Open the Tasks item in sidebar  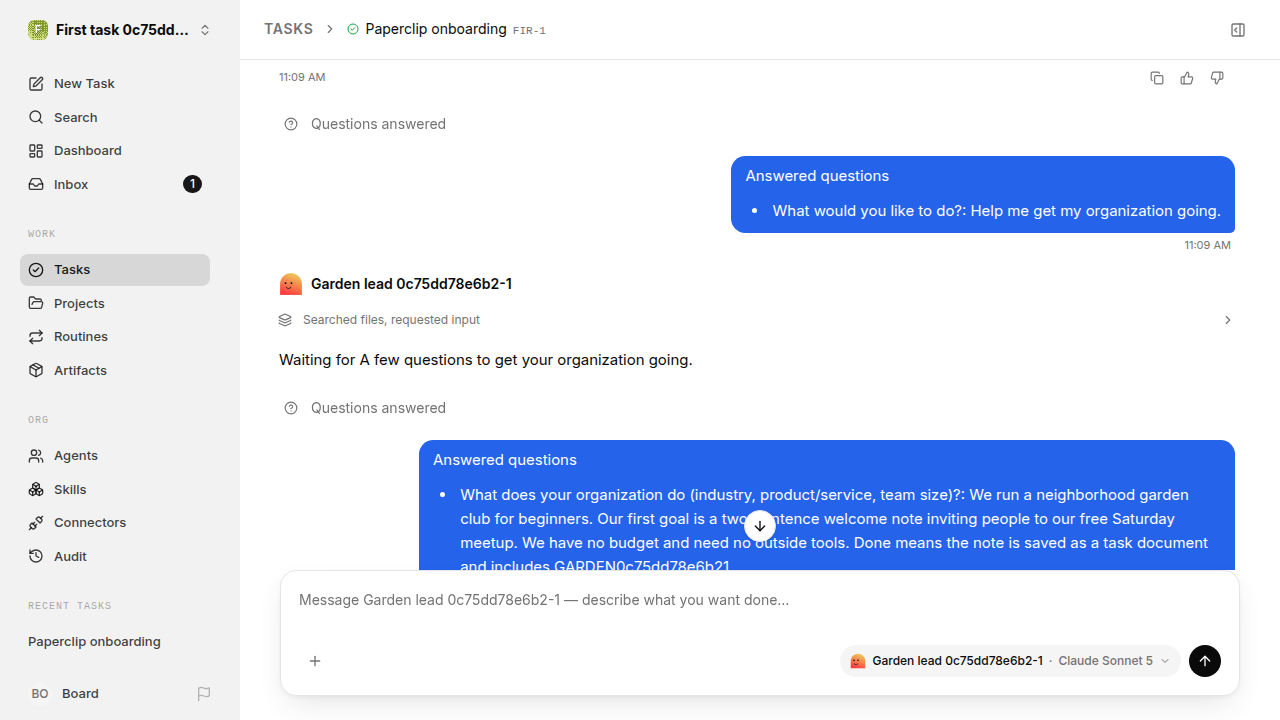(115, 270)
